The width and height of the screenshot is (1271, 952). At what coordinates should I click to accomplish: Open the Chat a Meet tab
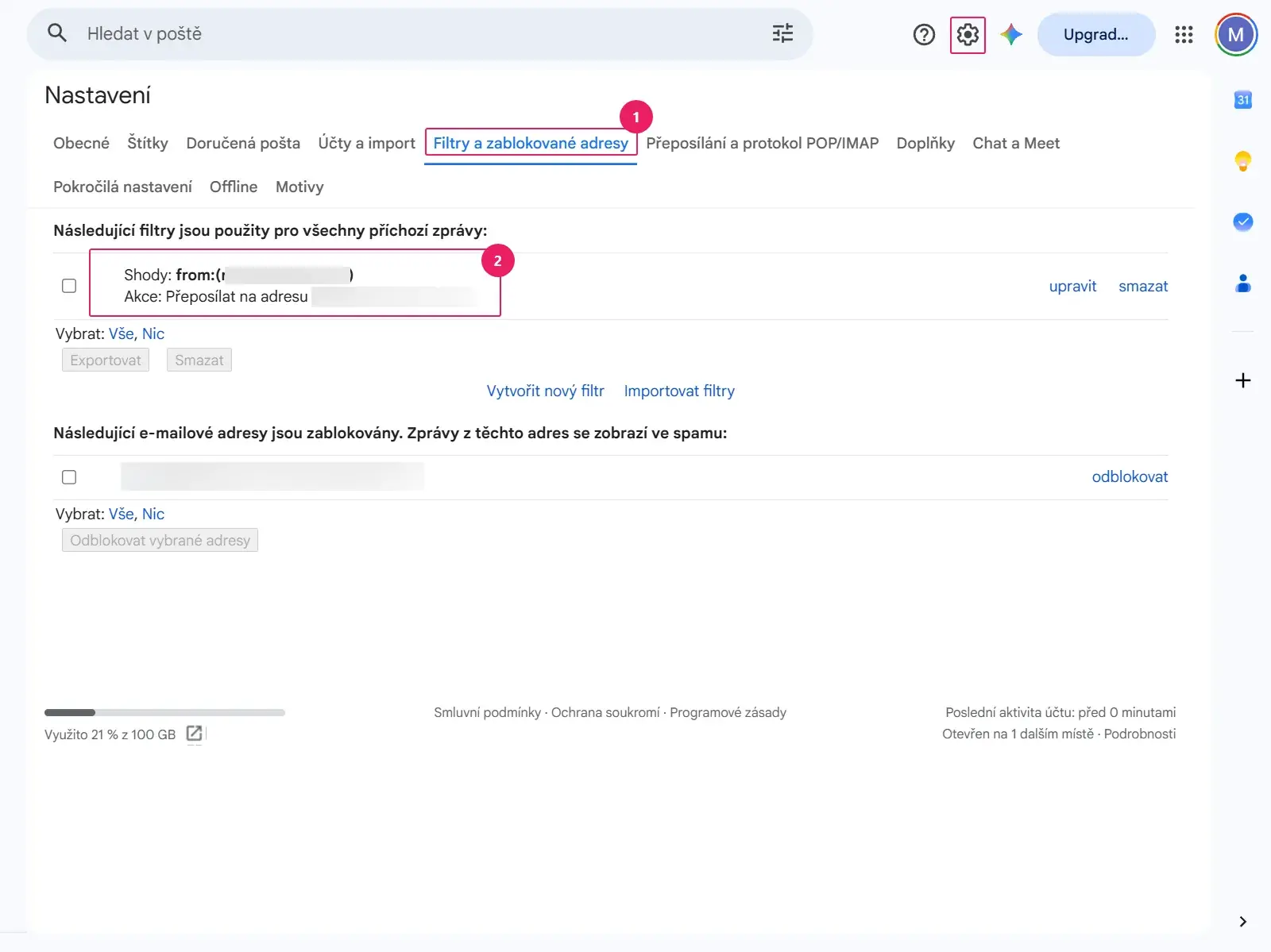tap(1016, 143)
